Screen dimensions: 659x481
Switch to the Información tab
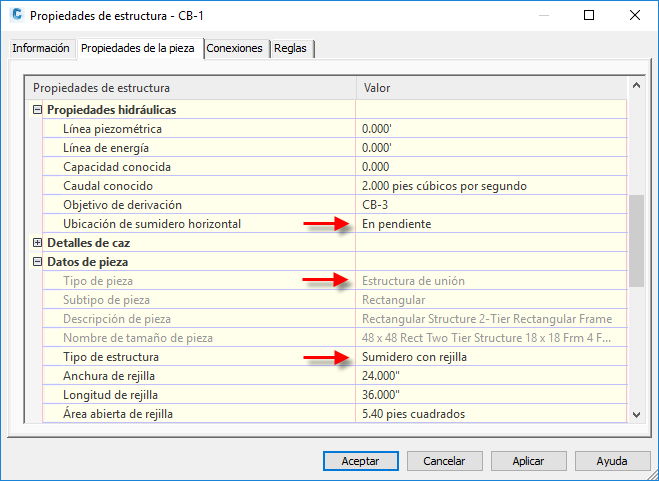coord(41,48)
